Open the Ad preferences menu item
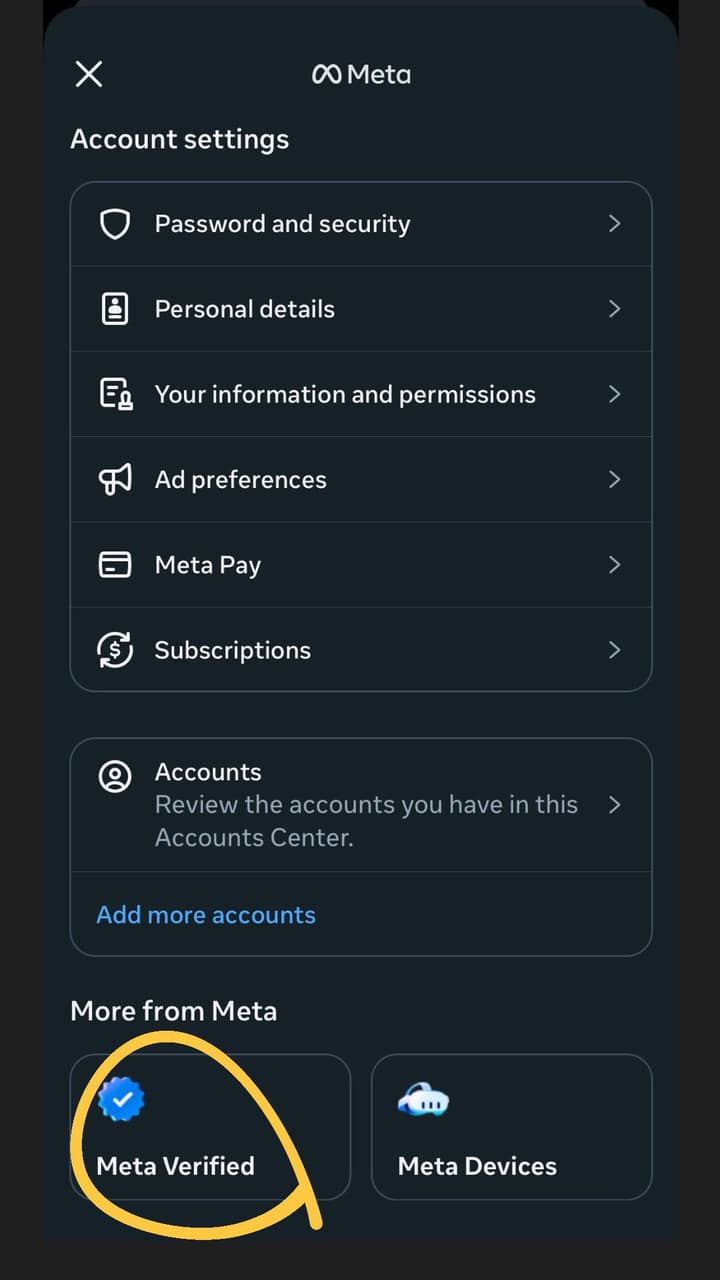Viewport: 720px width, 1280px height. coord(361,480)
